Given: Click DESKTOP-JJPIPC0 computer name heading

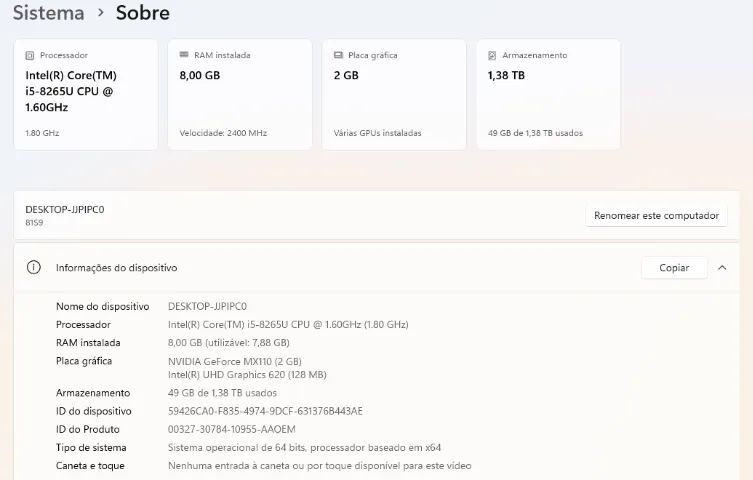Looking at the screenshot, I should (x=65, y=210).
